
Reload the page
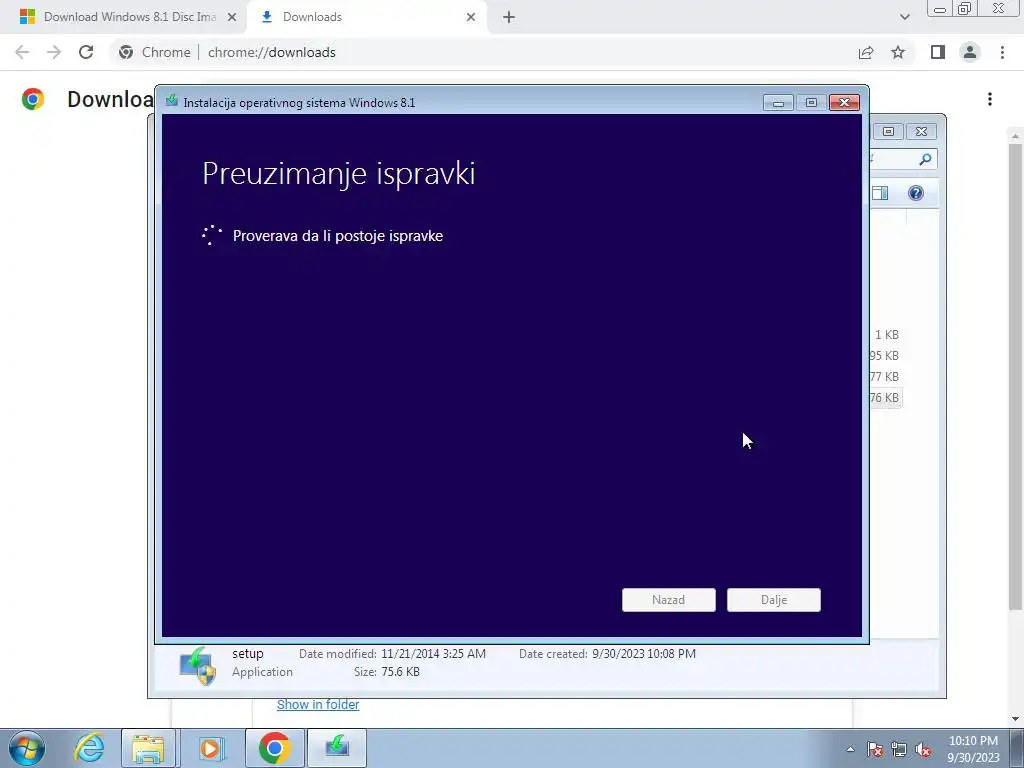click(86, 52)
